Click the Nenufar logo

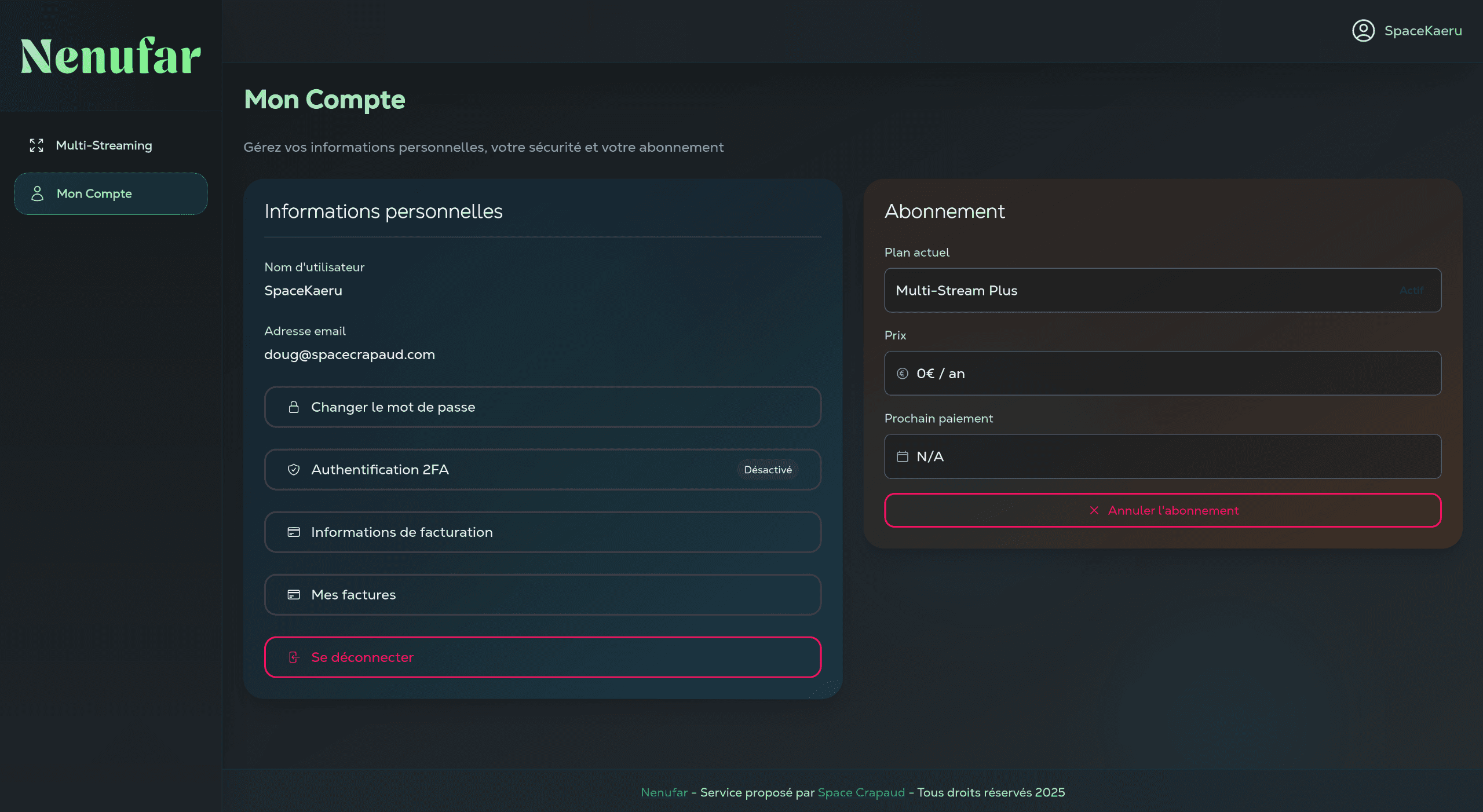(110, 56)
